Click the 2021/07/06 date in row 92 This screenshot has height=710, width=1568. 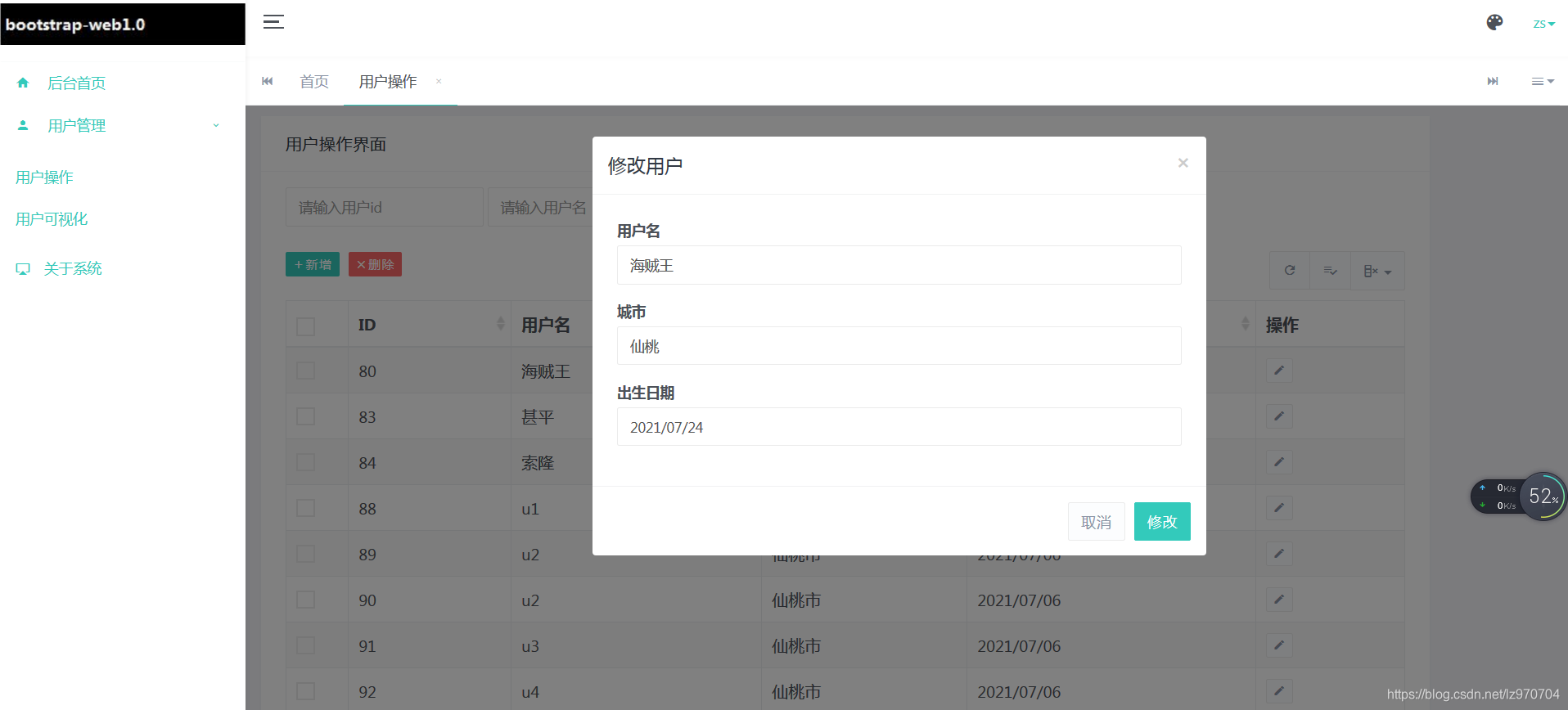point(1019,692)
